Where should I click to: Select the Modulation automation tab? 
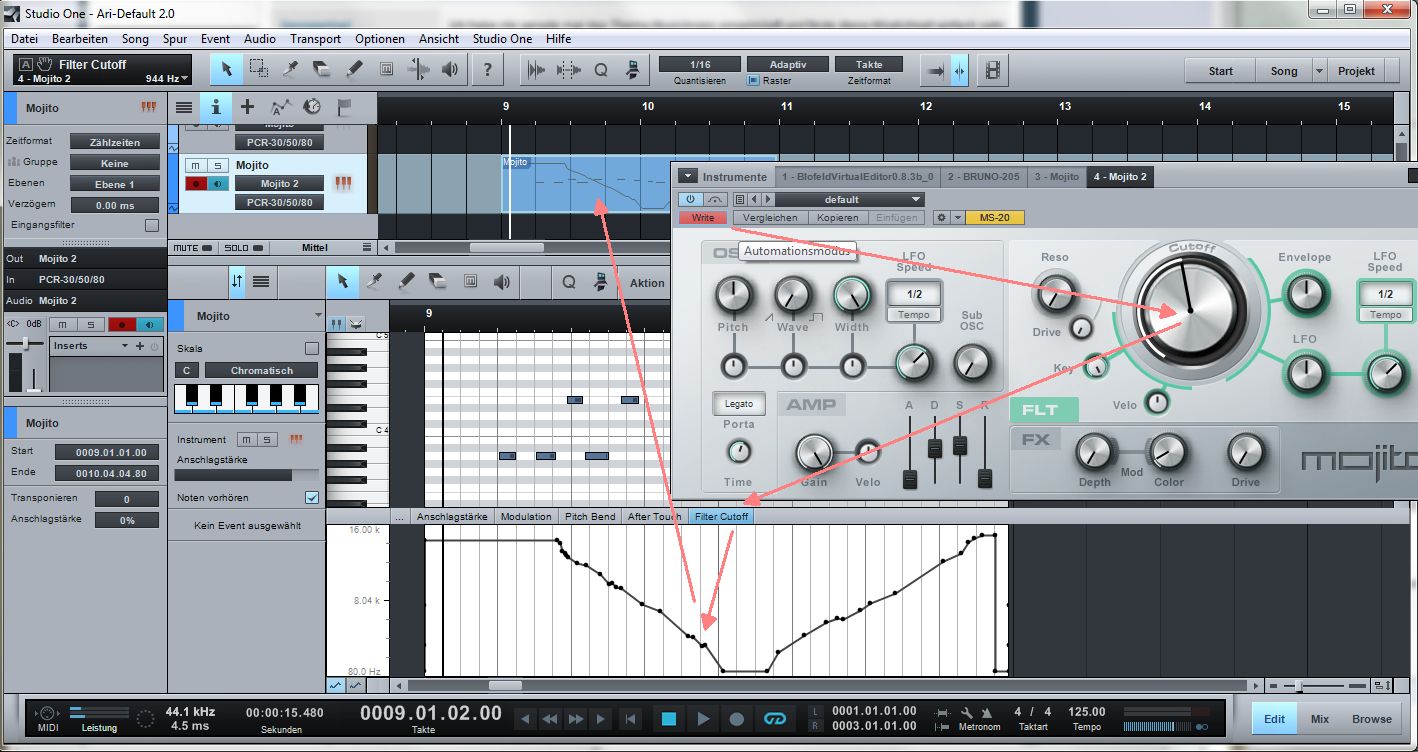coord(526,516)
